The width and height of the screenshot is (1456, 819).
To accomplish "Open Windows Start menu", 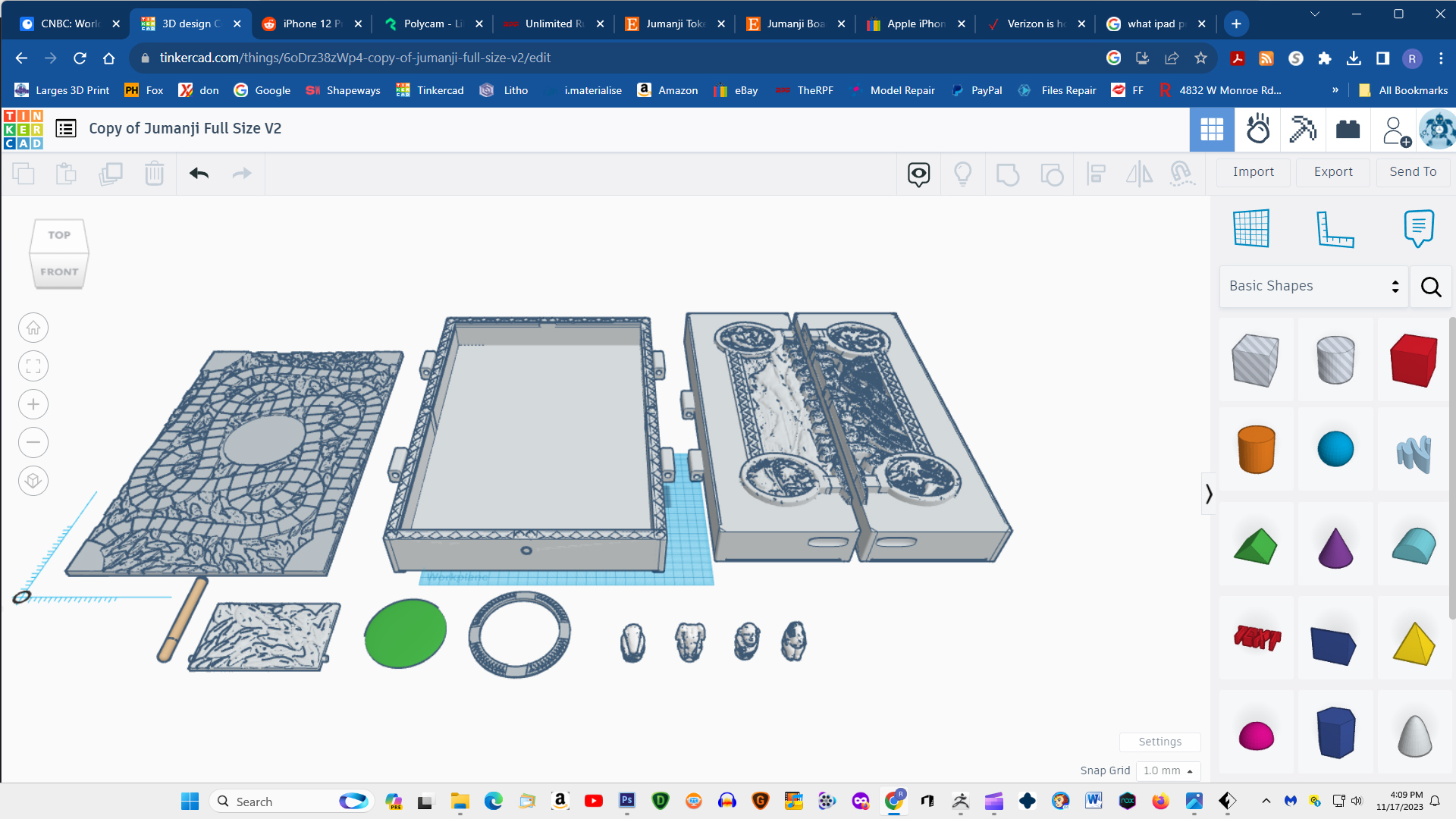I will (190, 802).
